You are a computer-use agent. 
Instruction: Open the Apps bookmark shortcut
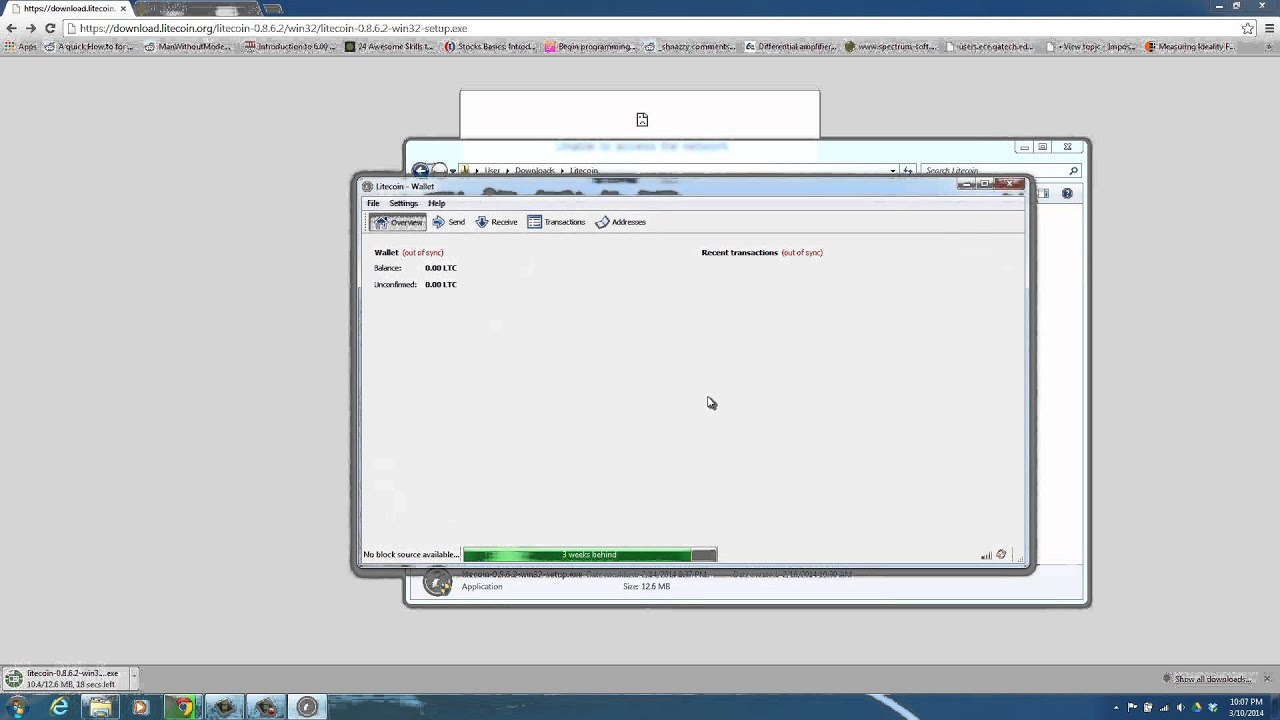tap(21, 46)
